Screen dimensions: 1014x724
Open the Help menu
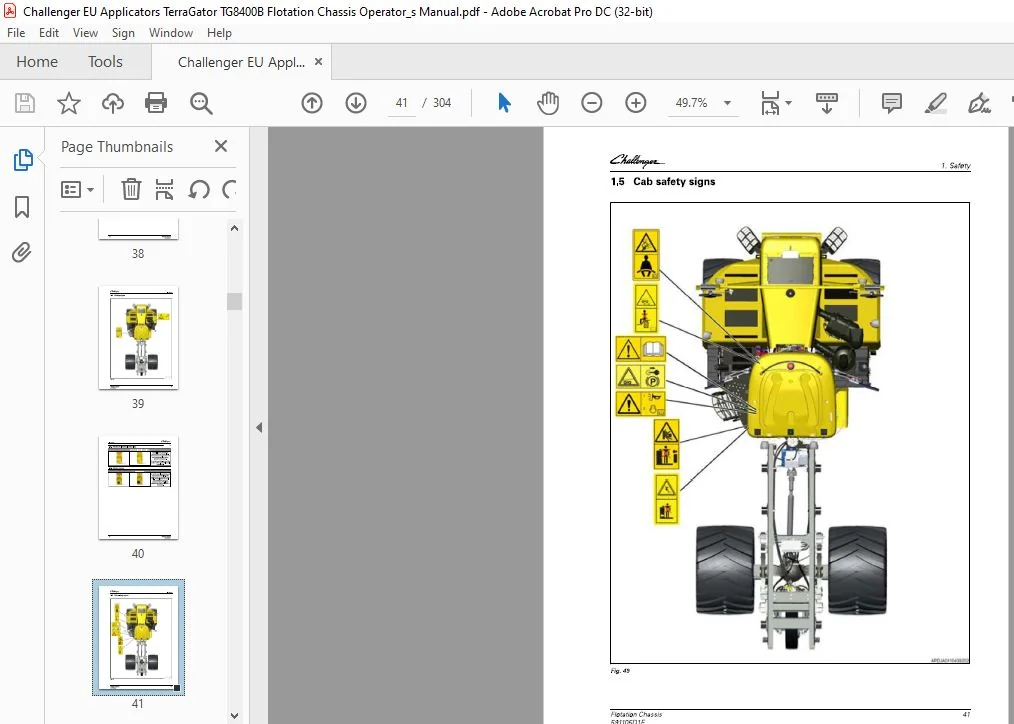tap(219, 33)
